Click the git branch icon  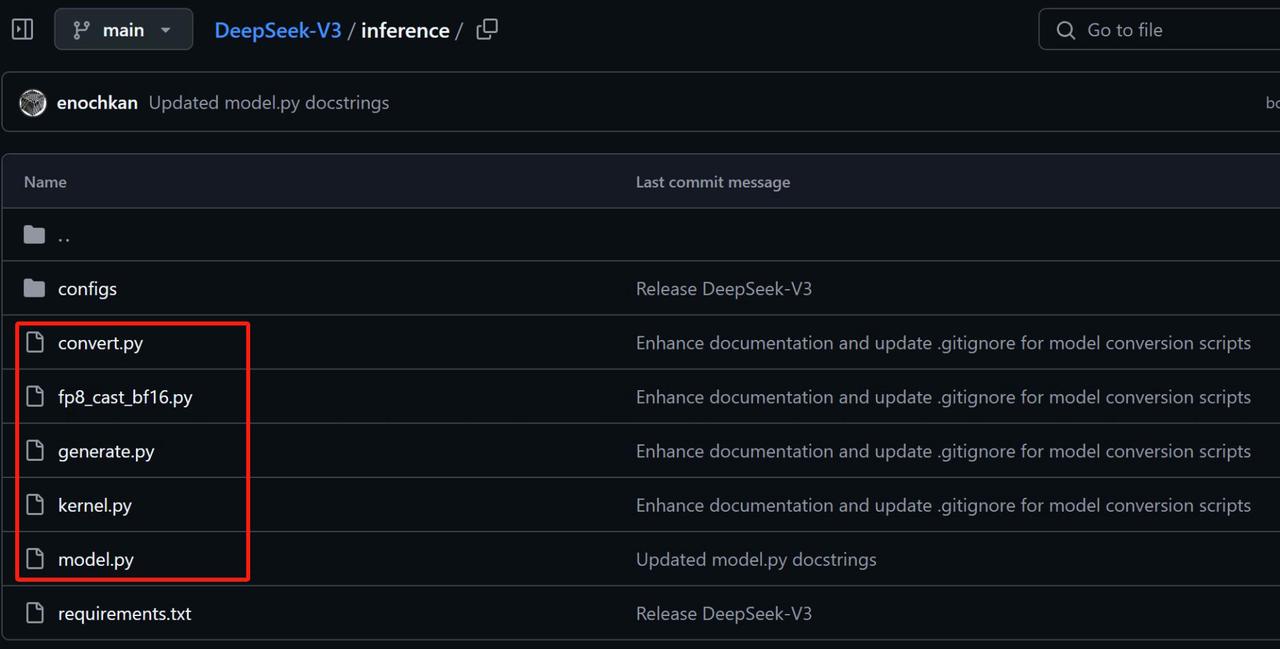pyautogui.click(x=82, y=30)
